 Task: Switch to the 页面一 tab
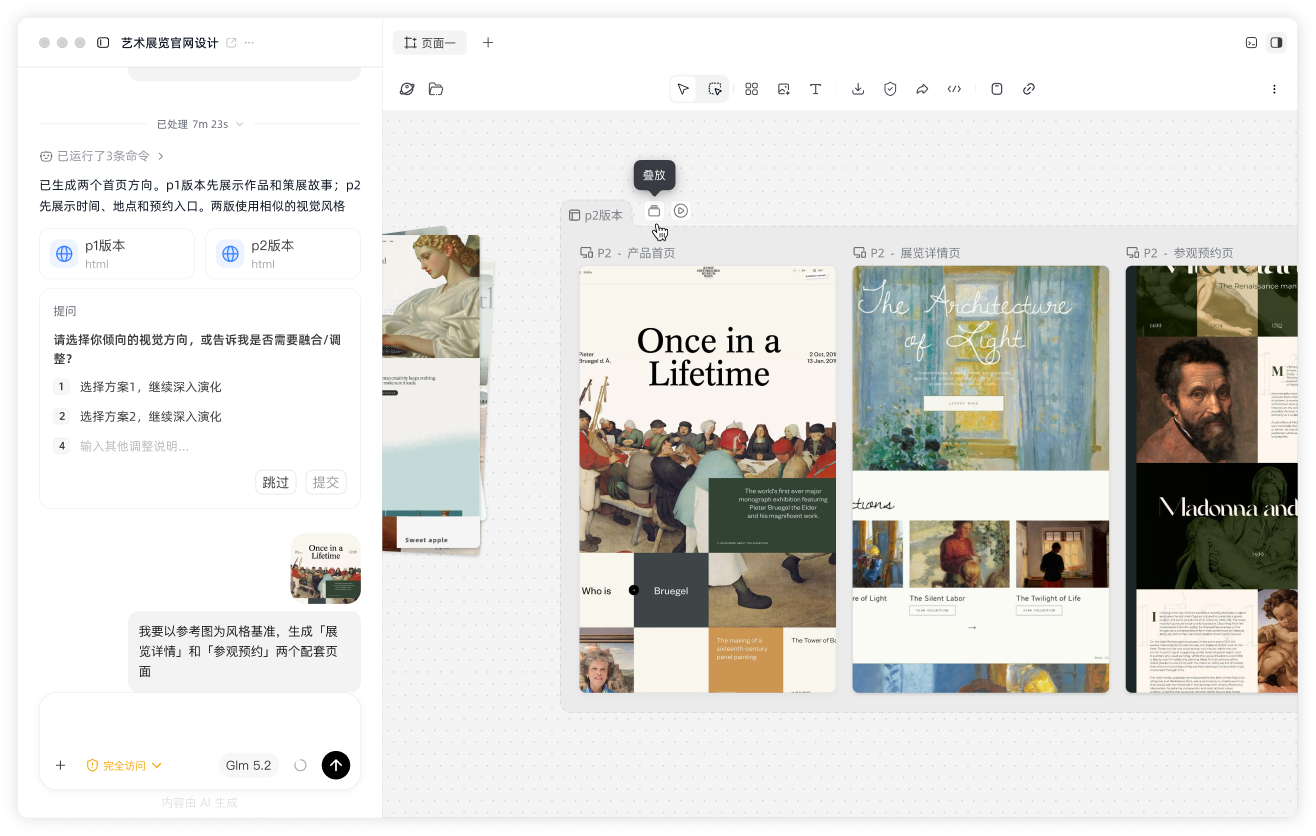430,43
